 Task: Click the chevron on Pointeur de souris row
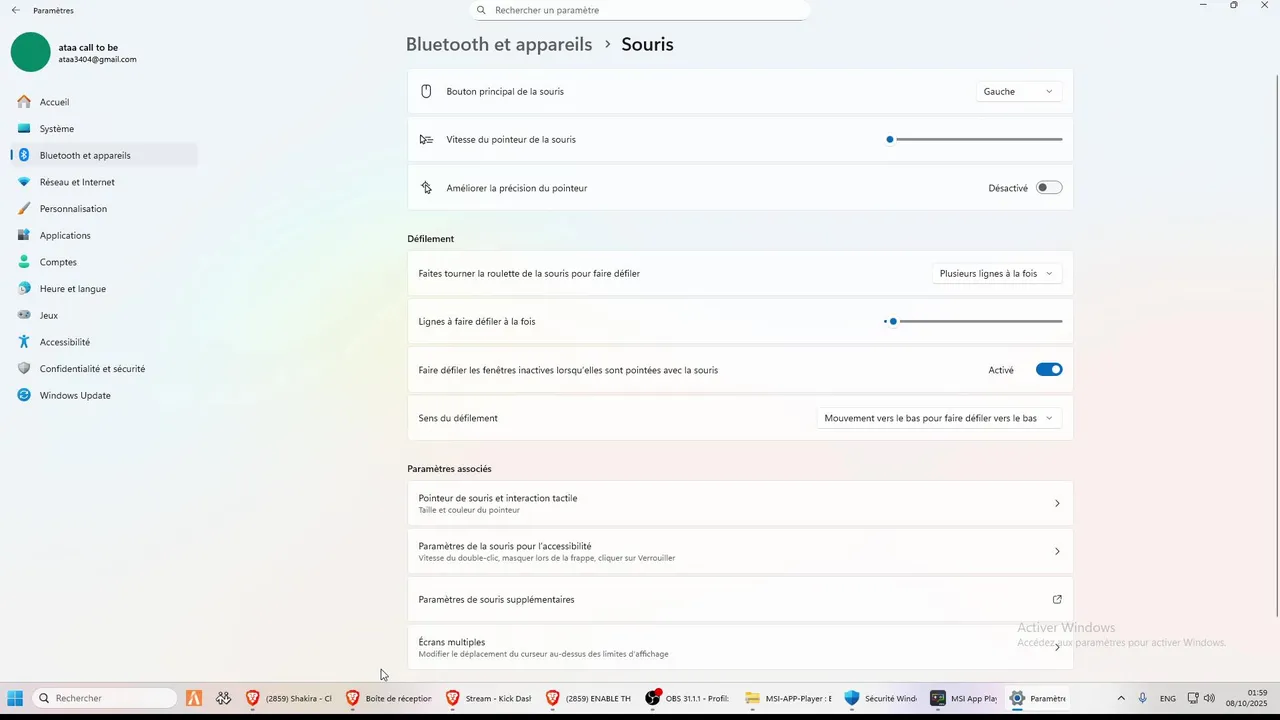(x=1057, y=503)
